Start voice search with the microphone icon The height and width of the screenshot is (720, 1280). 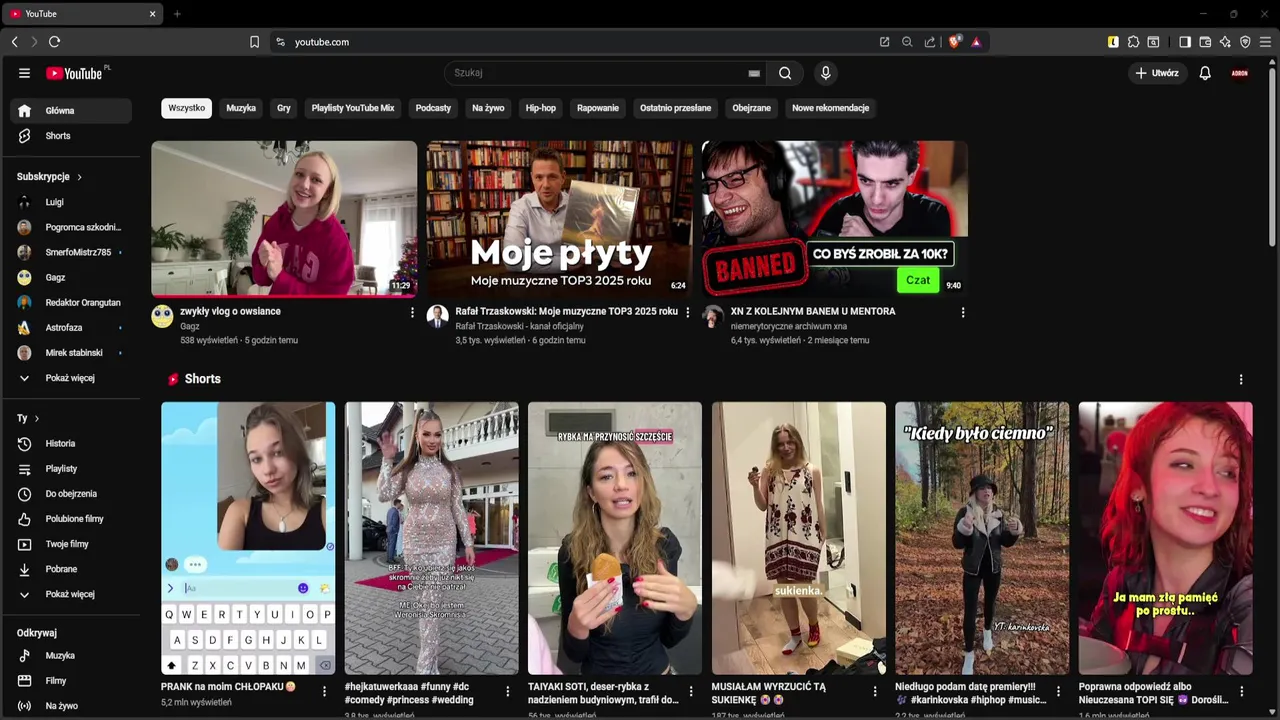point(825,73)
